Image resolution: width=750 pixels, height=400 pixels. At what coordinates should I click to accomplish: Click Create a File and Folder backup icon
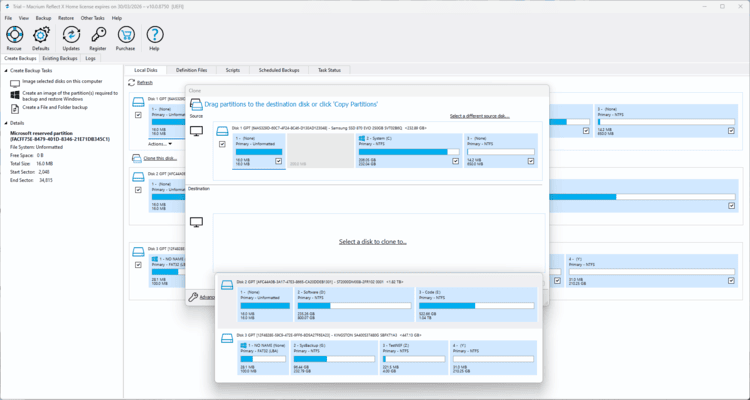[x=15, y=107]
